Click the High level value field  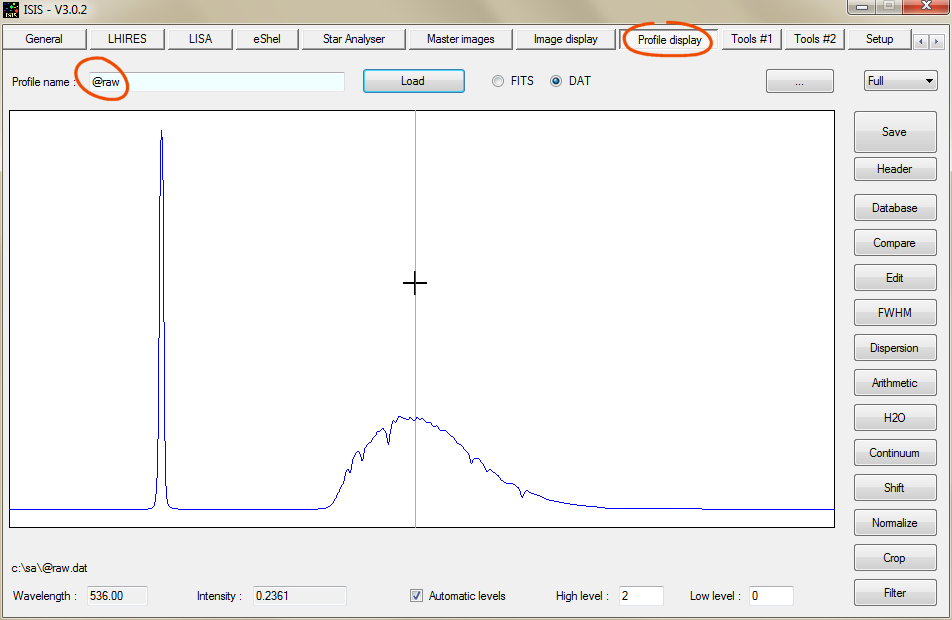click(640, 596)
